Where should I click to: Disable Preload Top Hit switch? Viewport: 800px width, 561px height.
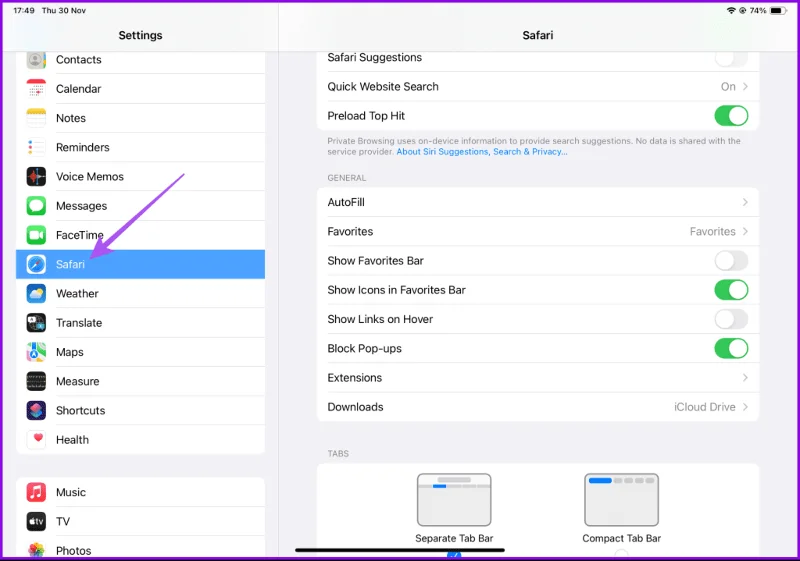coord(731,116)
